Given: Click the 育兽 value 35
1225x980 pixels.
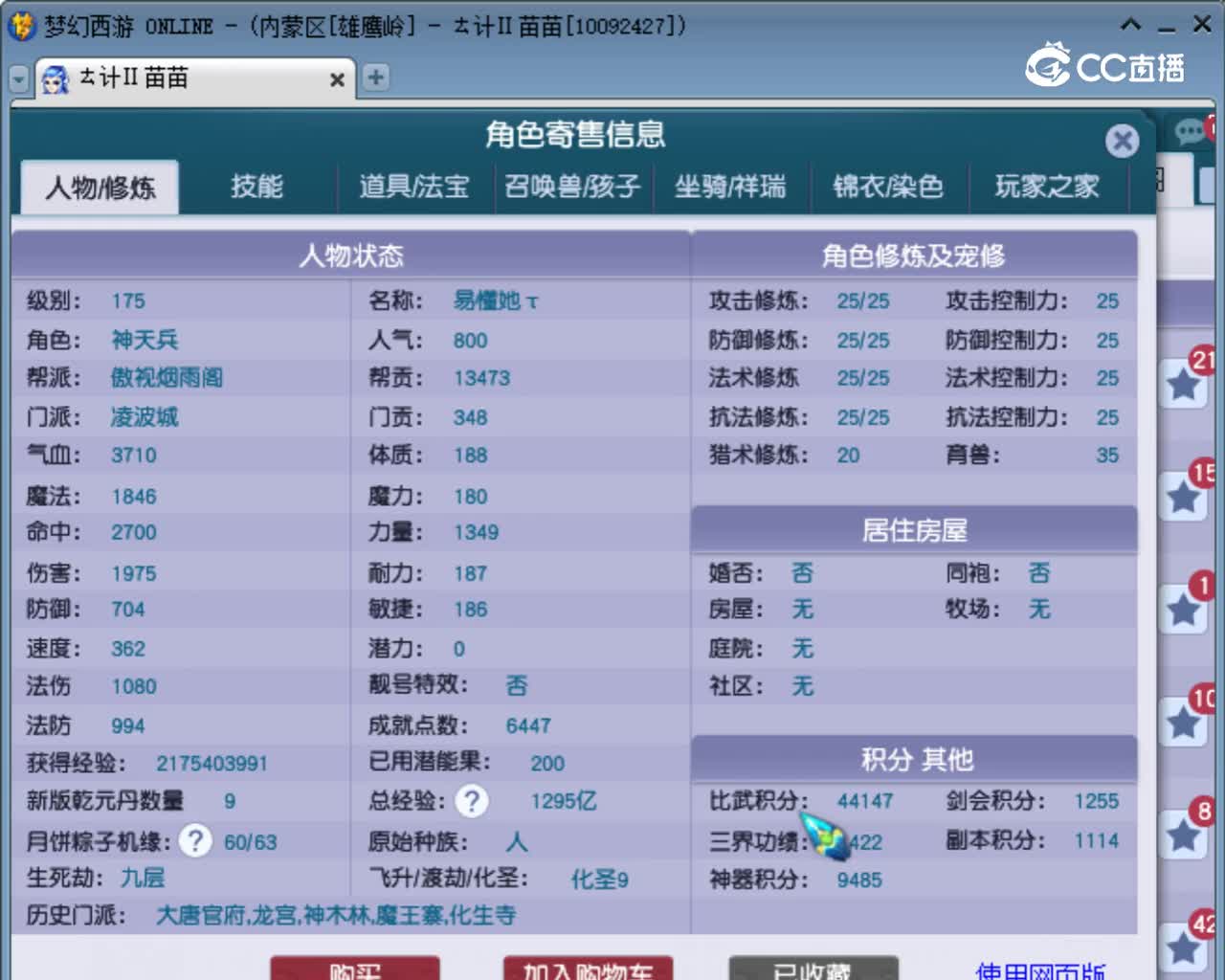Looking at the screenshot, I should [1107, 456].
